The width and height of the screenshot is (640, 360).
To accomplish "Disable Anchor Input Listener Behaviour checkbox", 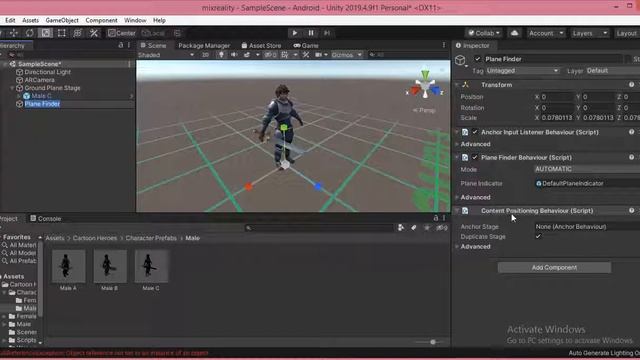I will click(475, 132).
